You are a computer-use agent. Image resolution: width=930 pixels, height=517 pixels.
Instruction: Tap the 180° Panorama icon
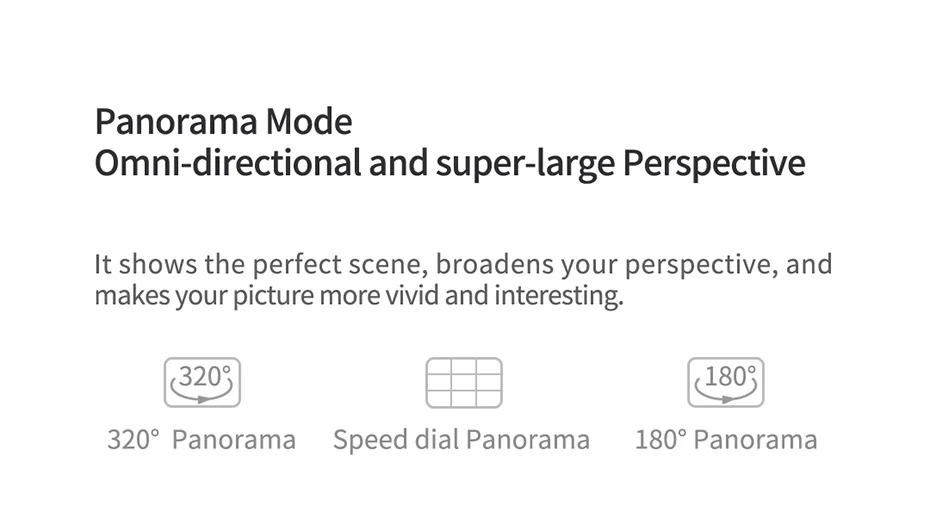pyautogui.click(x=725, y=382)
